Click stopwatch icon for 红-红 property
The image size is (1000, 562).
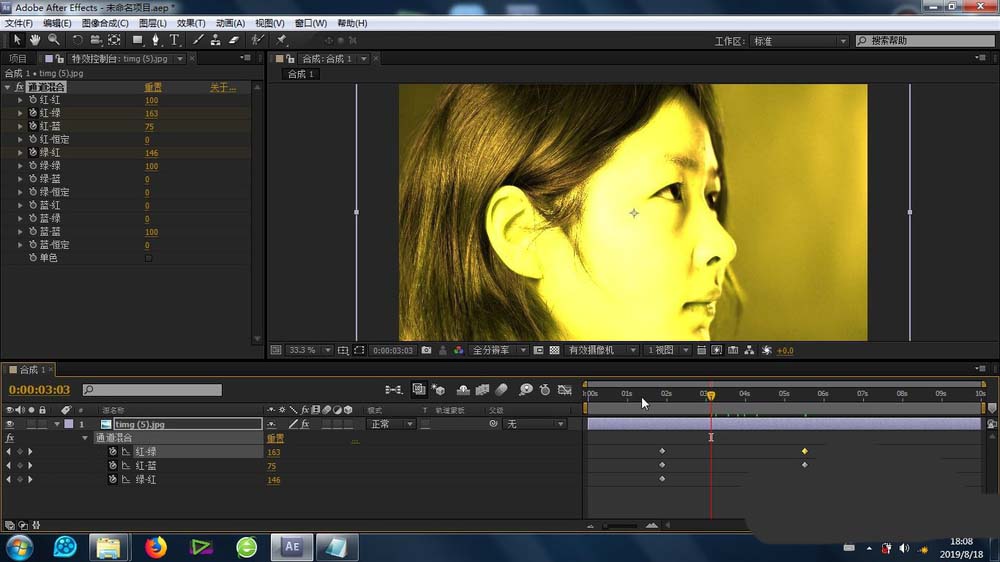click(33, 101)
